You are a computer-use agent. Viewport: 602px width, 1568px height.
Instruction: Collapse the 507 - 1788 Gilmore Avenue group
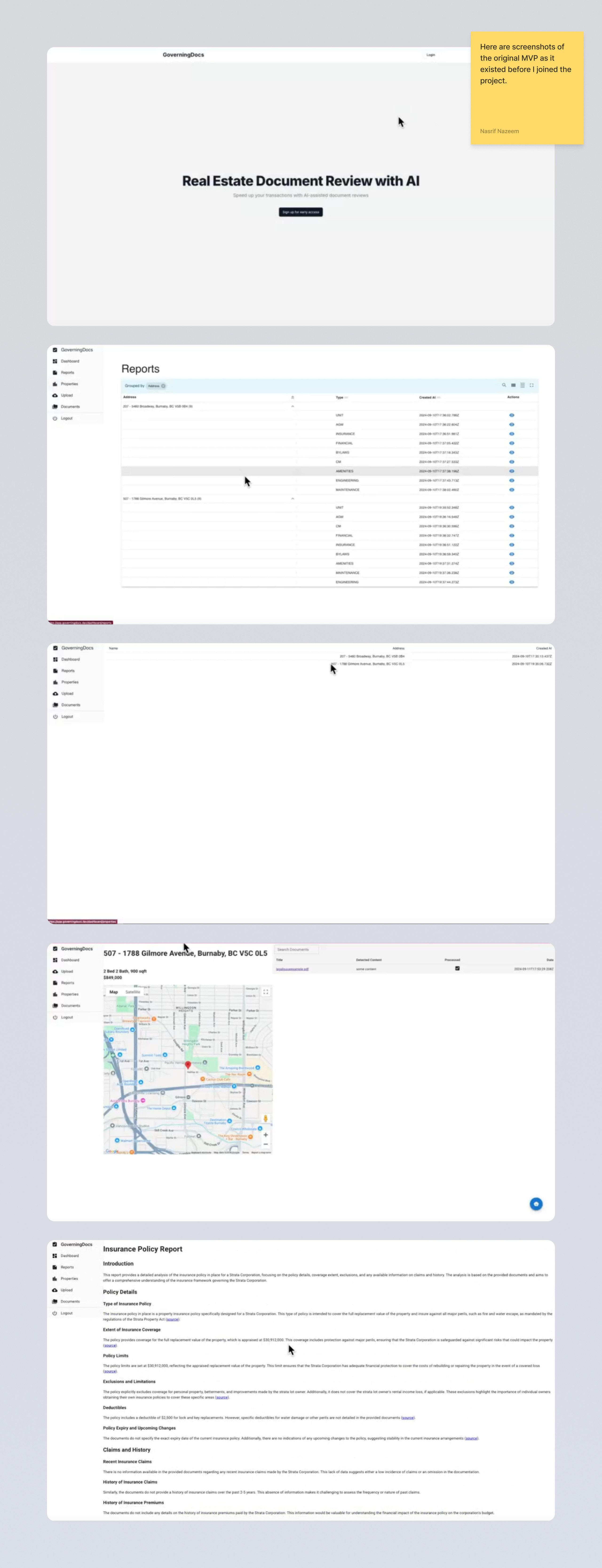pos(293,498)
